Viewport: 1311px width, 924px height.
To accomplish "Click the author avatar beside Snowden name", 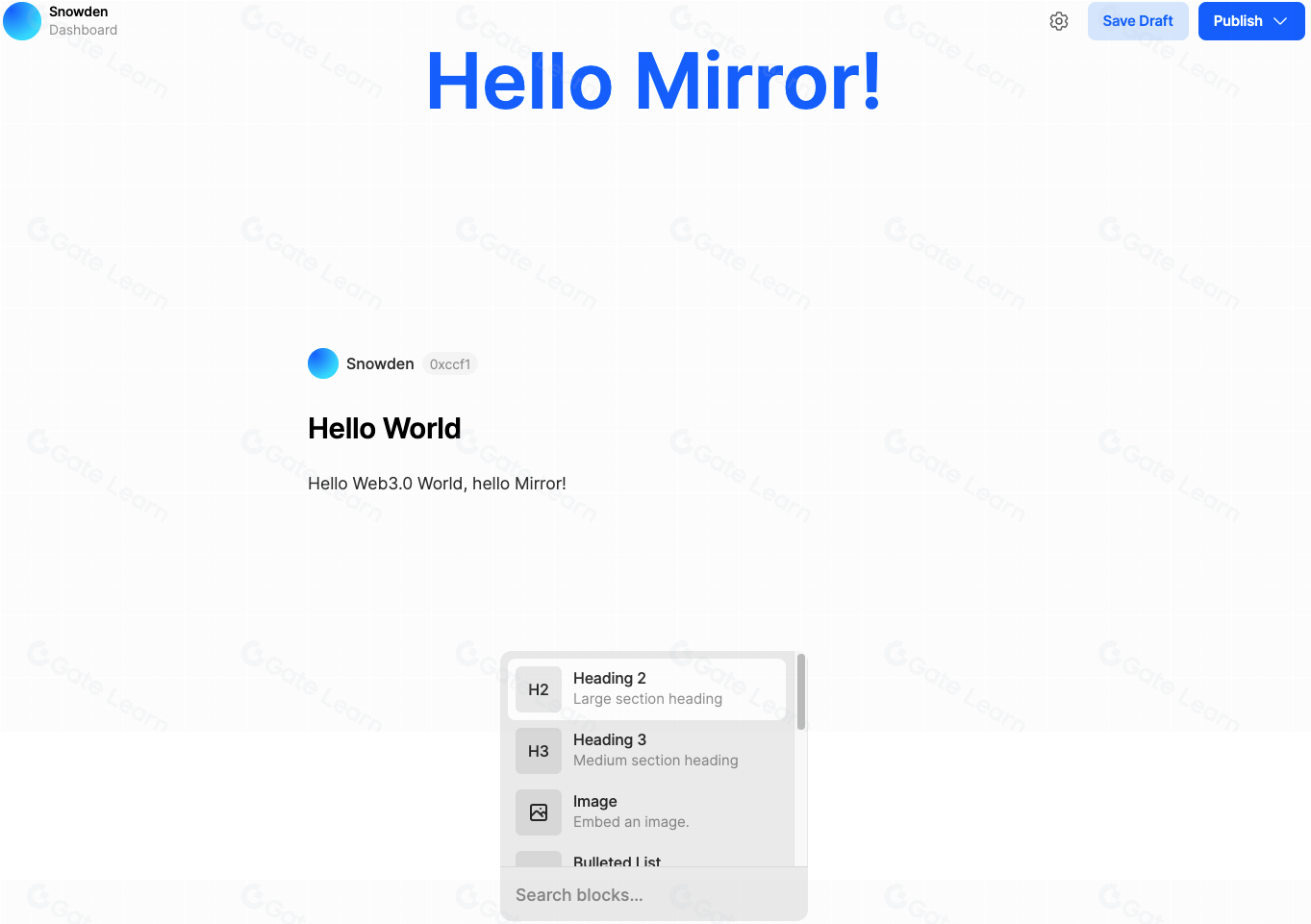I will click(323, 363).
